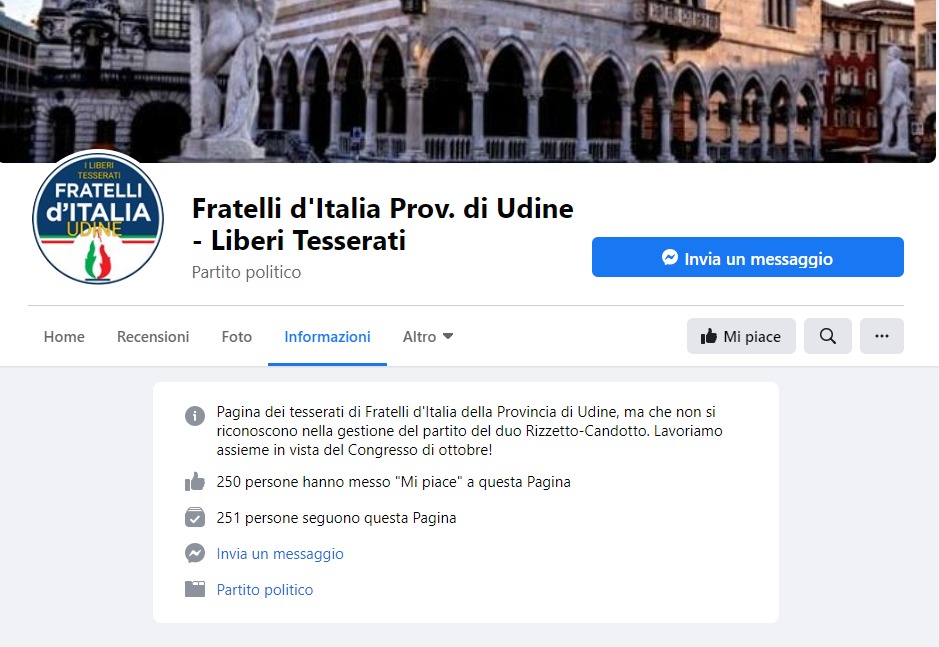Open the Fratelli d'Italia Udine profile picture

coord(98,217)
